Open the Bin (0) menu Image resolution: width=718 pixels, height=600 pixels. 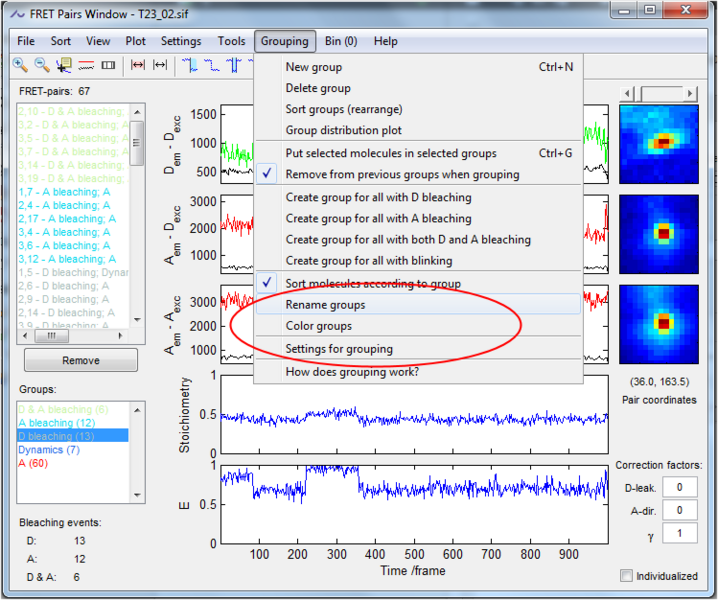click(341, 41)
